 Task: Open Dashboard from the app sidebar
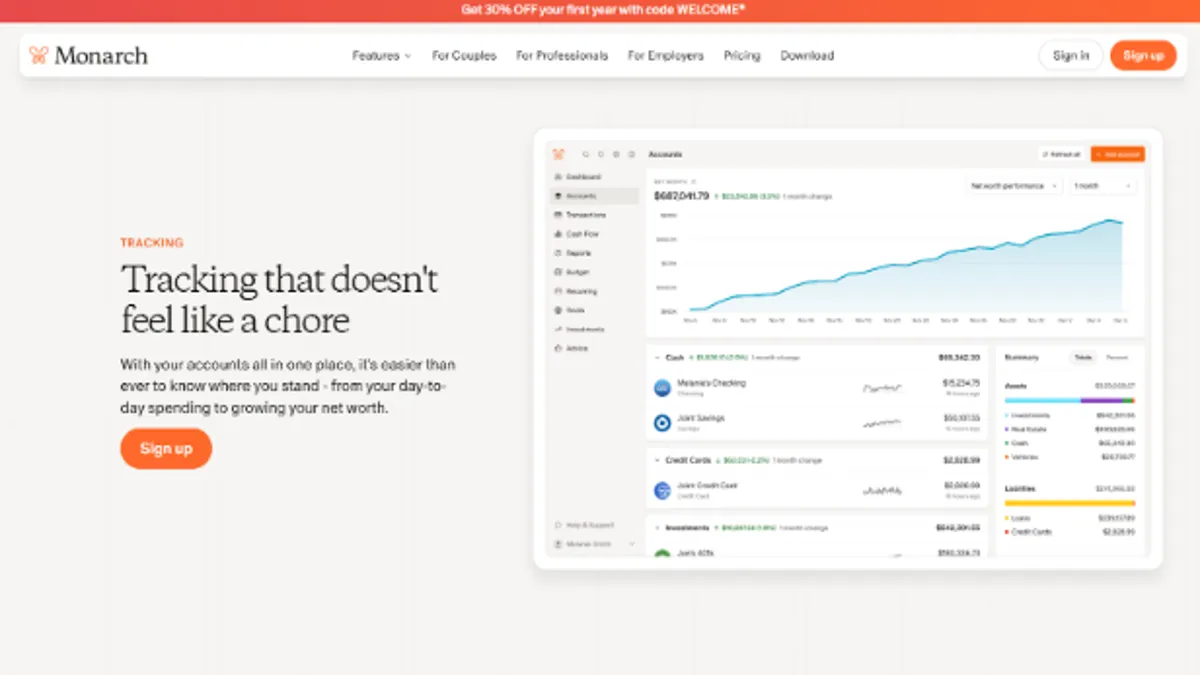click(x=583, y=177)
